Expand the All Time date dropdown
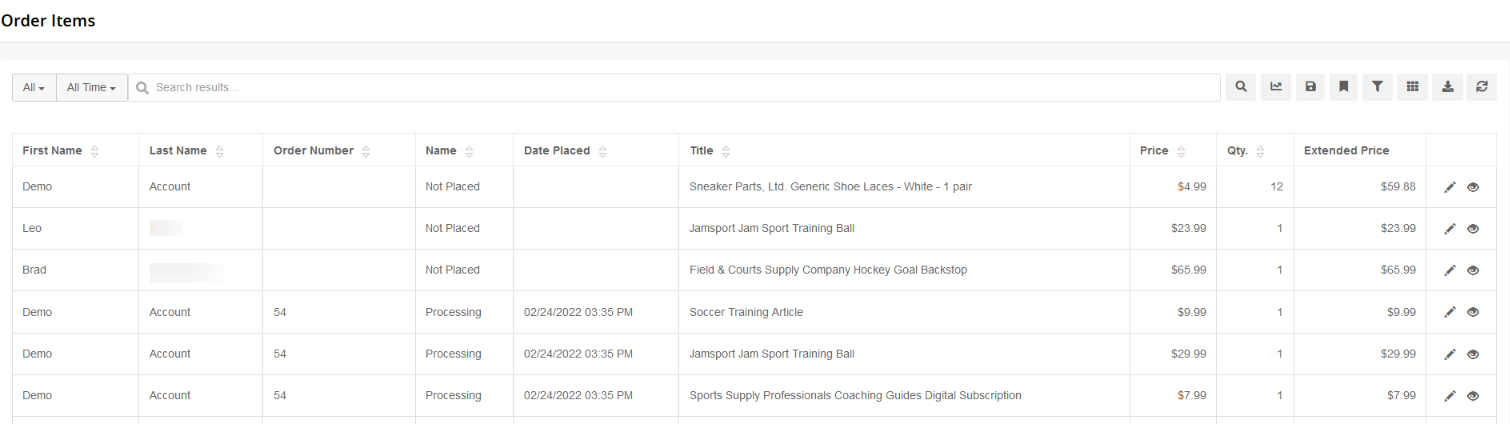 pyautogui.click(x=92, y=87)
